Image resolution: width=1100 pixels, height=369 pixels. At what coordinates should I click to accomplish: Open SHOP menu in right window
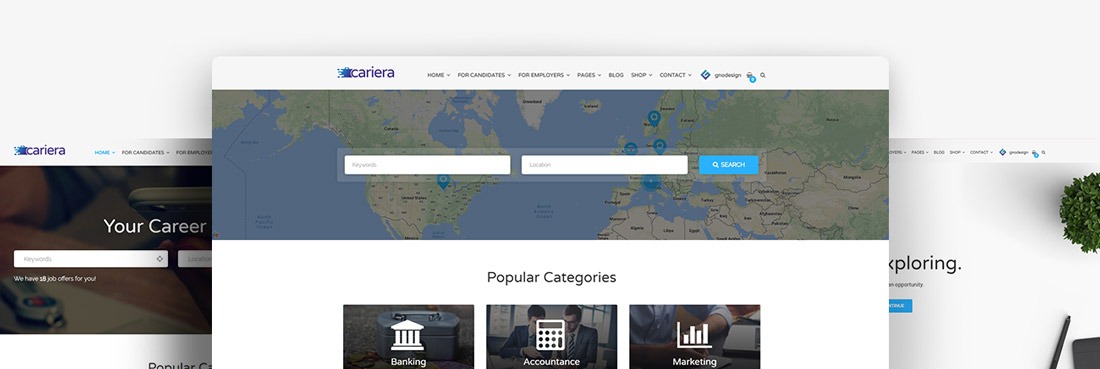[957, 152]
